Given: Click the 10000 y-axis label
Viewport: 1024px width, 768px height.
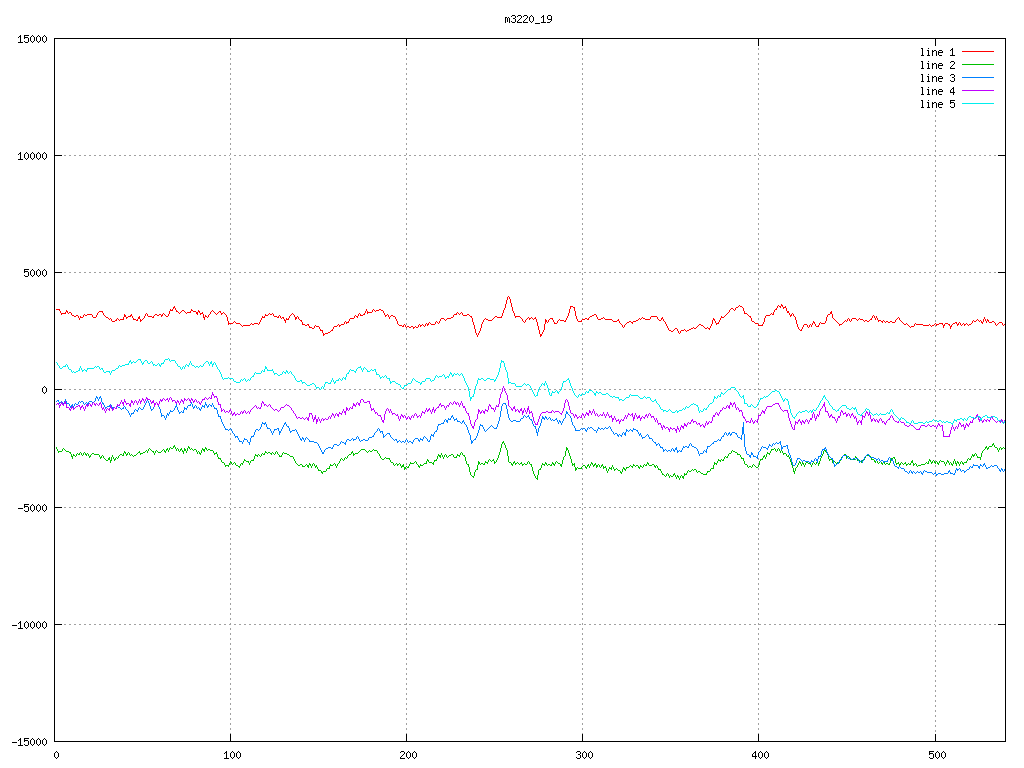Looking at the screenshot, I should click(33, 156).
